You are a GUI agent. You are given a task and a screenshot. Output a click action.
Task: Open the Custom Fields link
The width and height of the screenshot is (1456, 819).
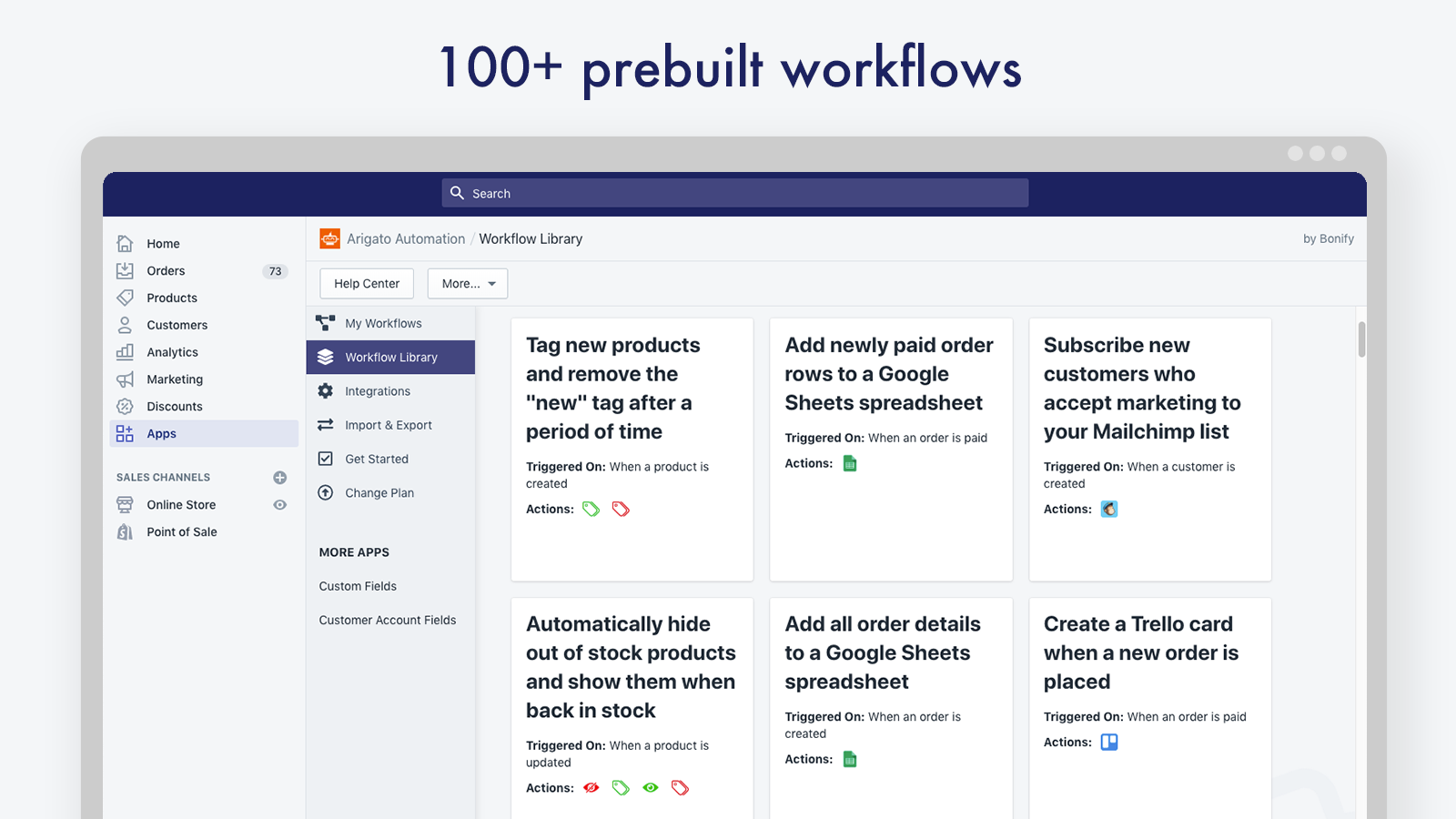point(358,586)
